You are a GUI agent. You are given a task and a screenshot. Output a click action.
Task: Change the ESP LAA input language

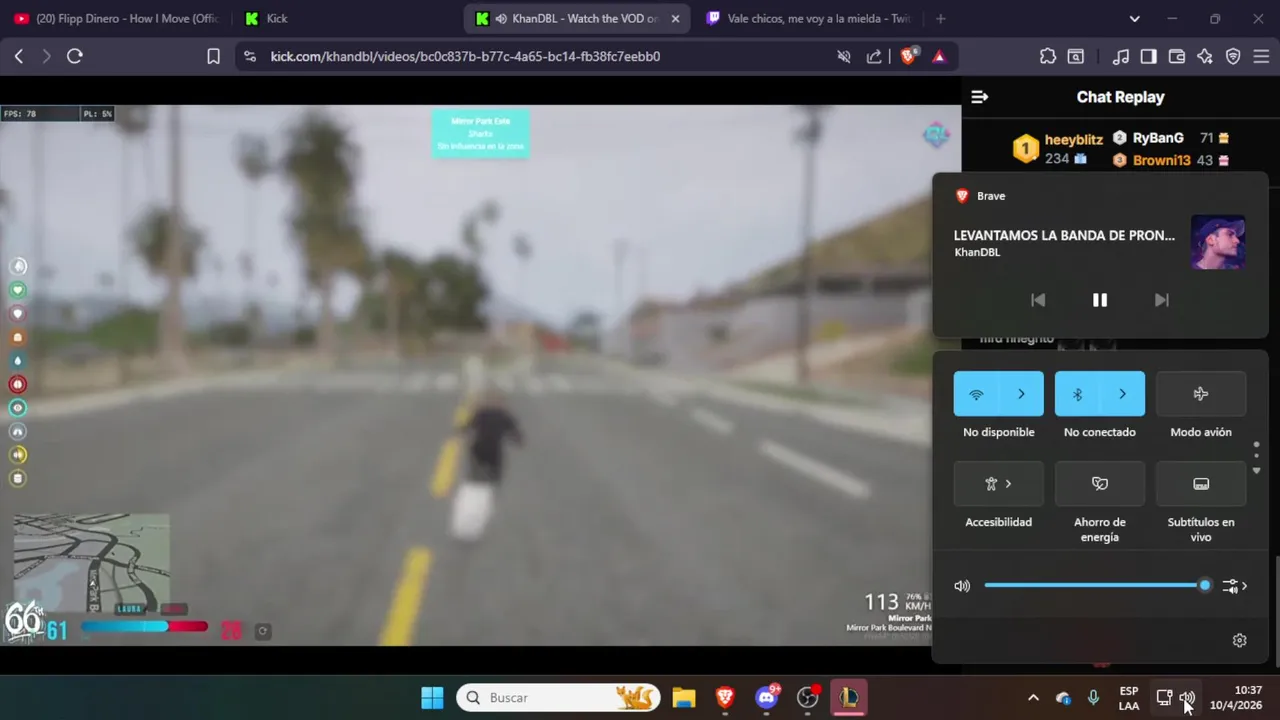pos(1128,698)
